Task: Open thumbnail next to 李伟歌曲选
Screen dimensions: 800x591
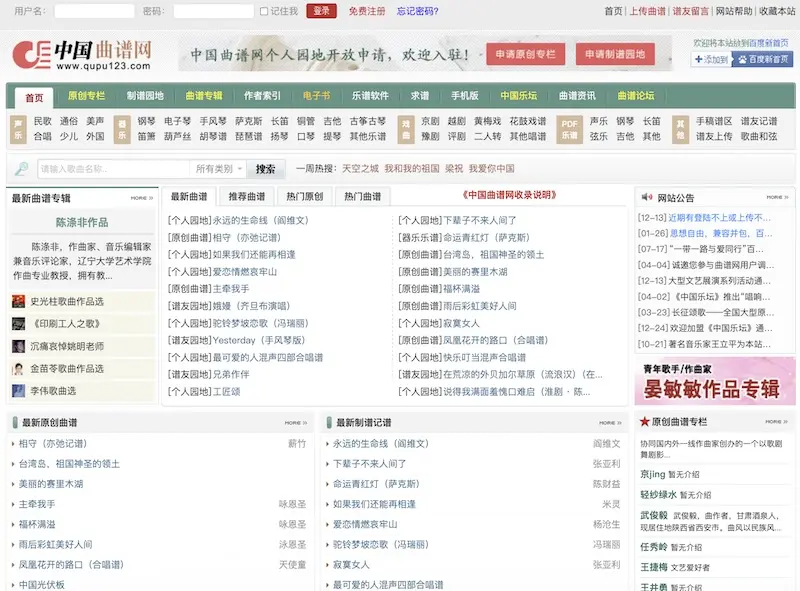Action: tap(18, 391)
